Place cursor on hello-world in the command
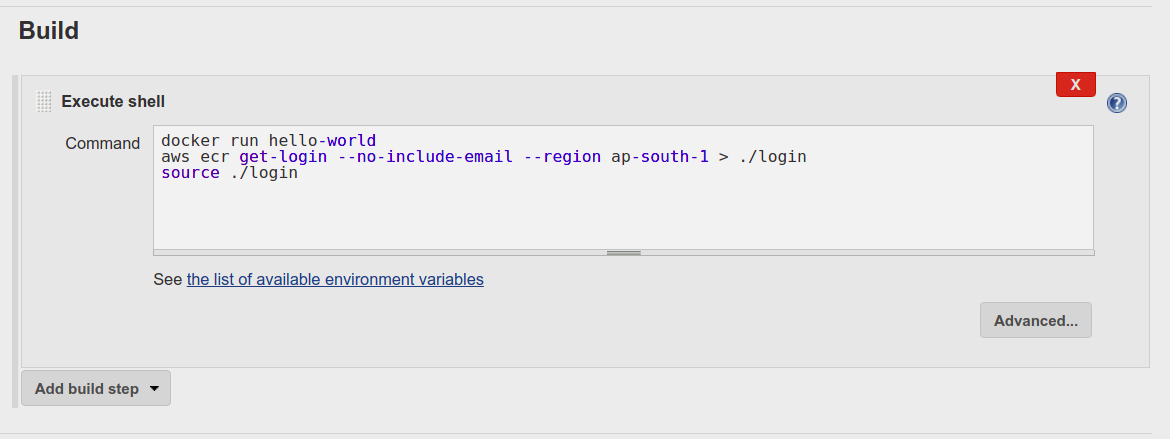The image size is (1170, 439). click(322, 140)
